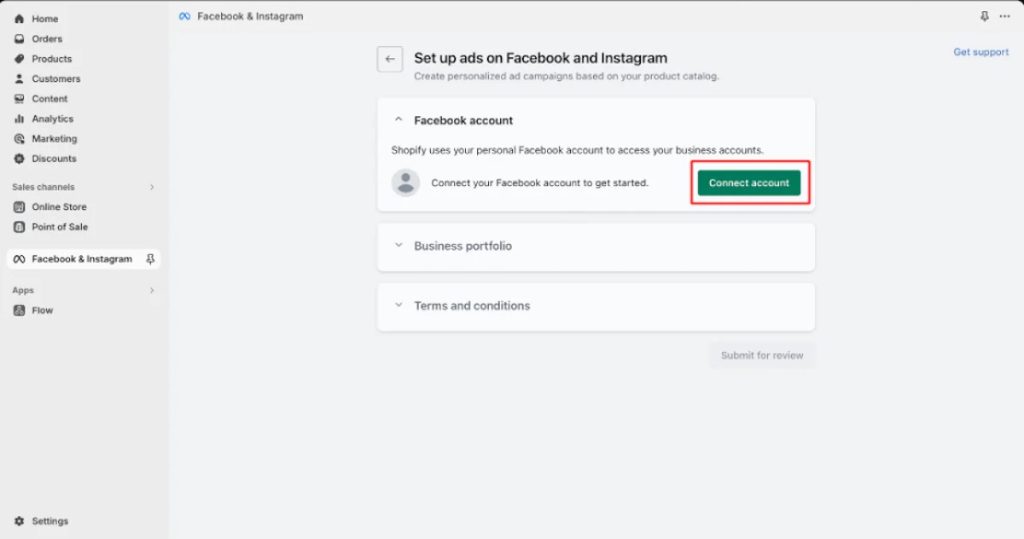The image size is (1024, 539).
Task: Click the Sales channels heading text
Action: click(x=43, y=187)
